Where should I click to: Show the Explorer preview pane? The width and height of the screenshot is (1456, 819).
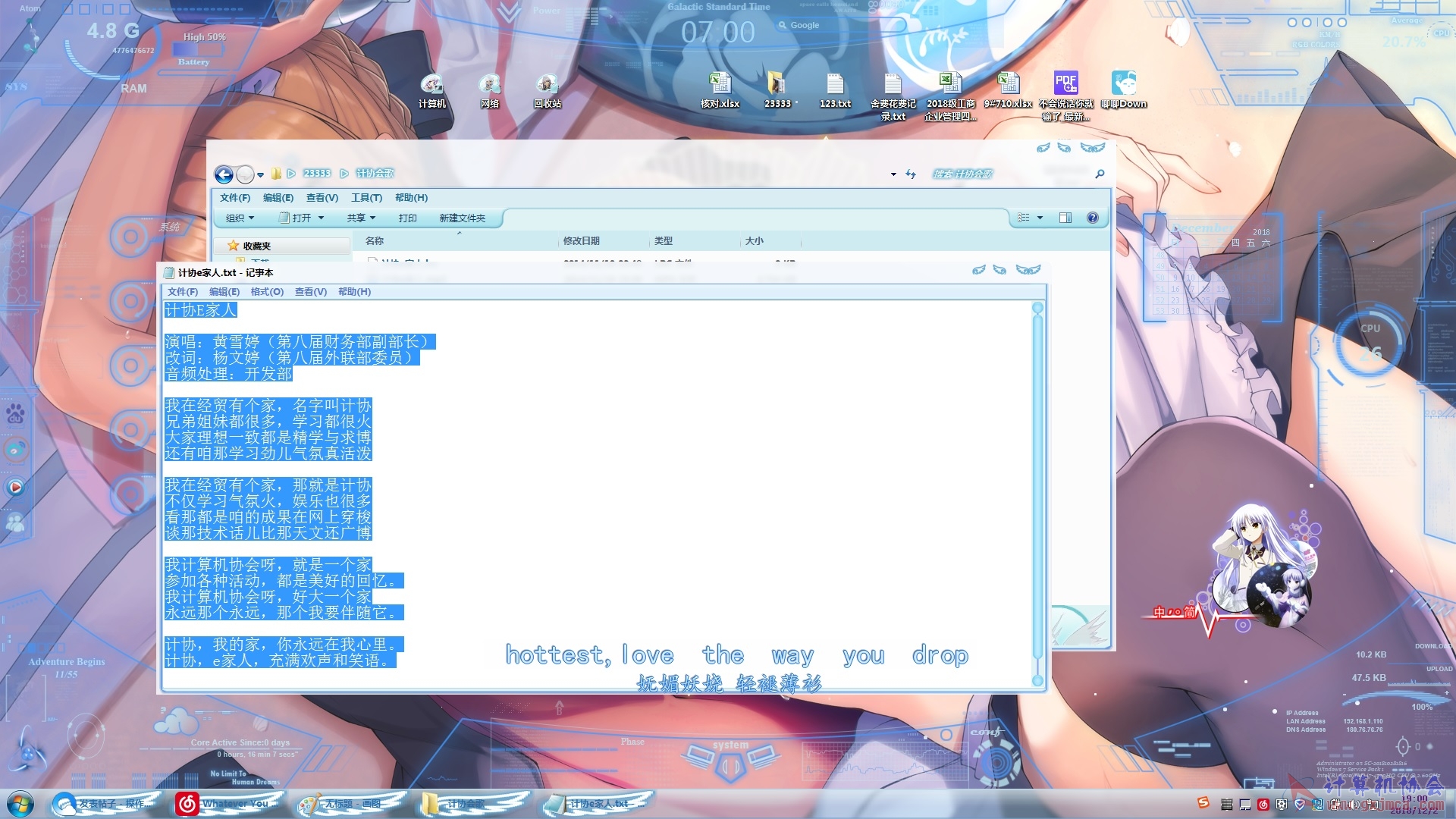click(1065, 218)
